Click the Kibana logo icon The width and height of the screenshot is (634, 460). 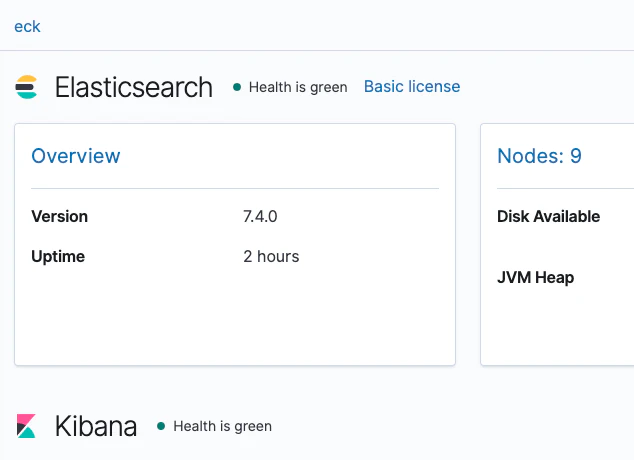26,426
